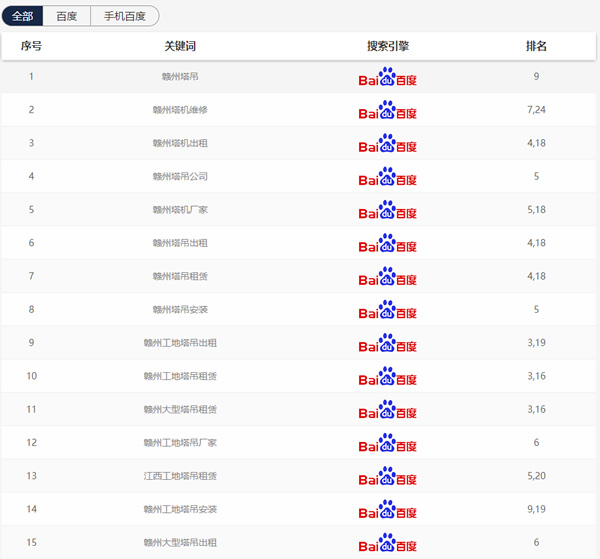
Task: Select keyword 赣州大型塔吊租赁
Action: [x=180, y=409]
